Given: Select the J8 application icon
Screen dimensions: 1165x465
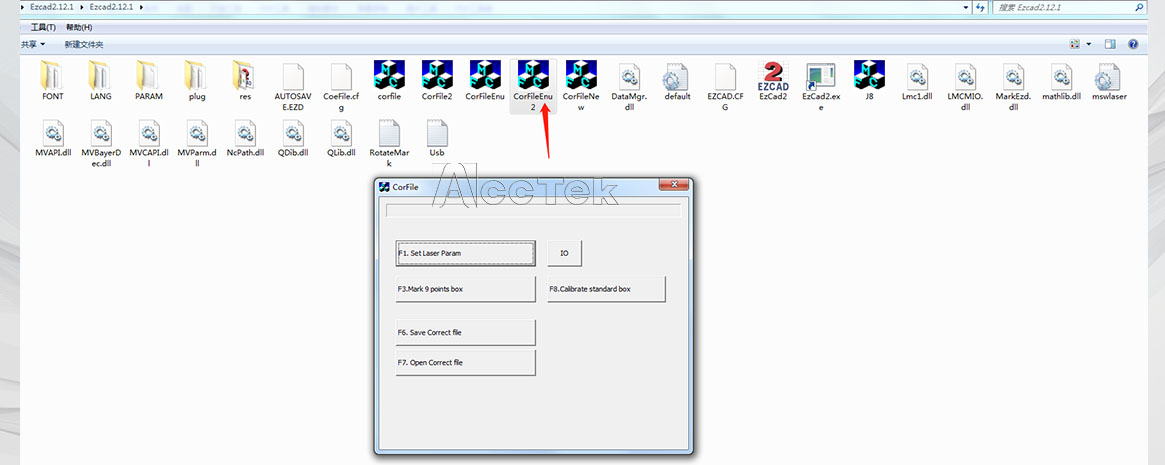Looking at the screenshot, I should coord(869,77).
